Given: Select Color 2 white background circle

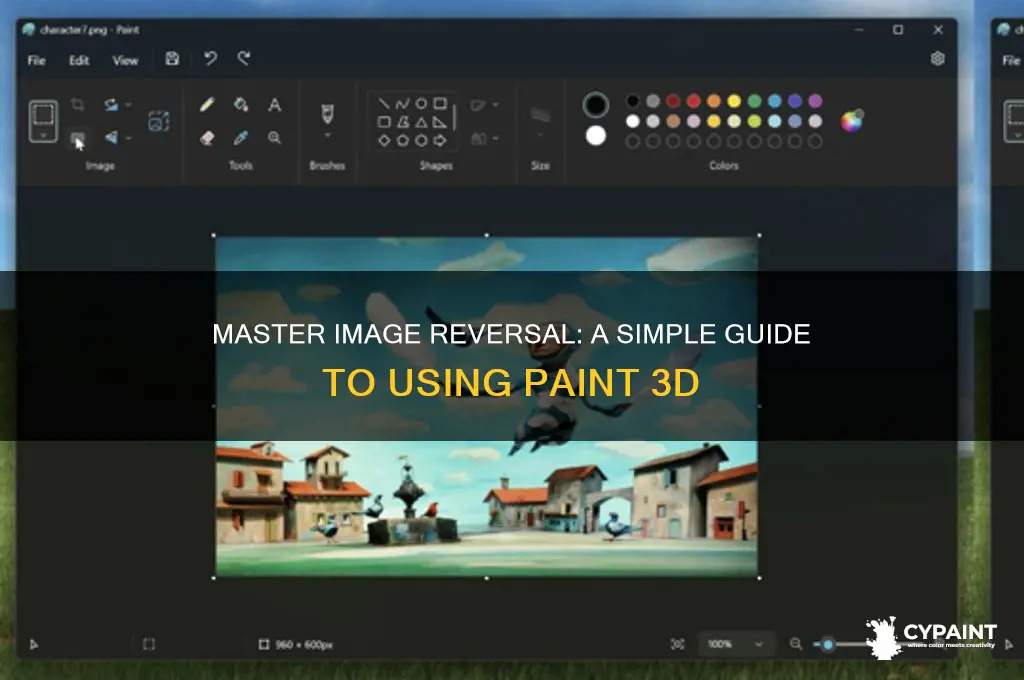Looking at the screenshot, I should 596,136.
